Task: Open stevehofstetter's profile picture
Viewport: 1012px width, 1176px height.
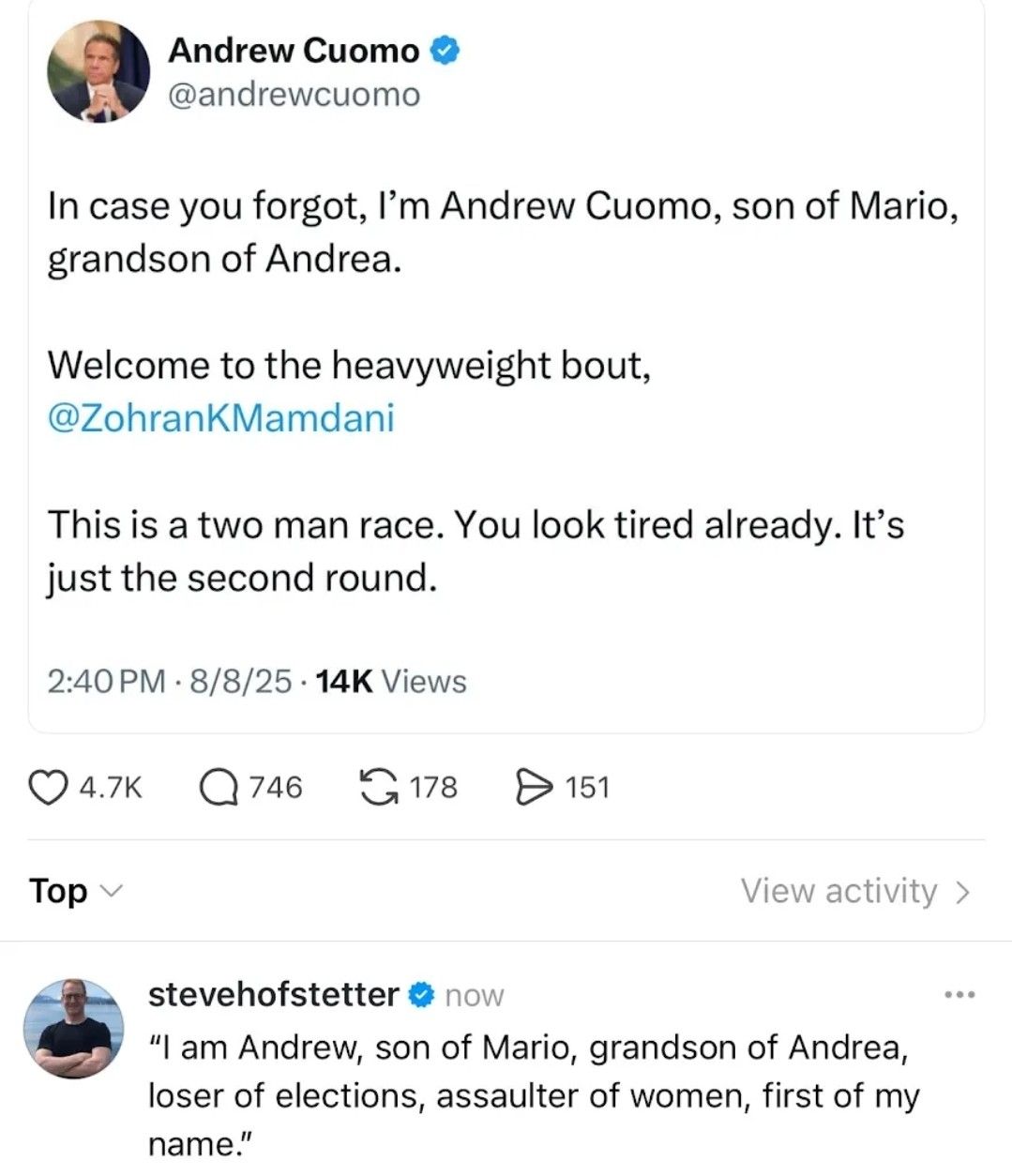Action: point(73,1029)
